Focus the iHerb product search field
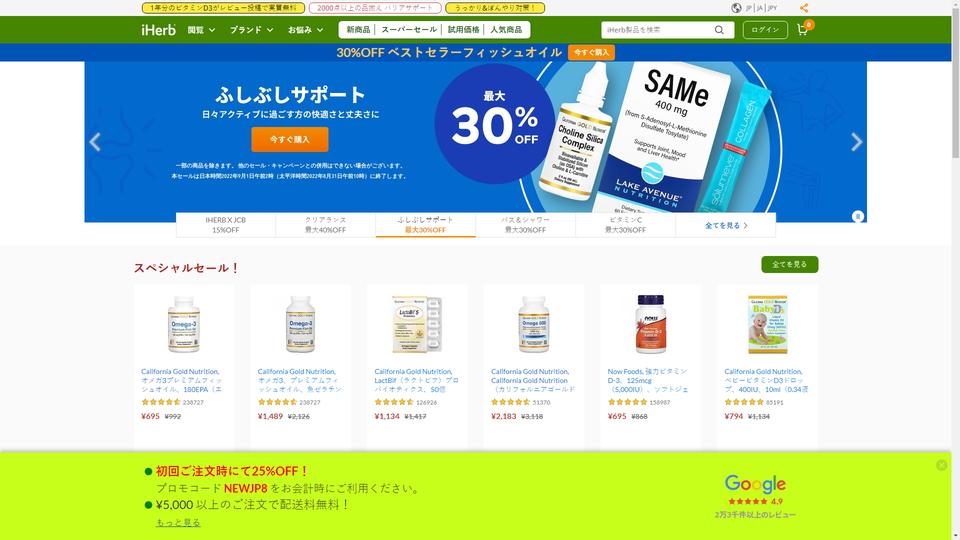This screenshot has width=960, height=540. pyautogui.click(x=658, y=29)
